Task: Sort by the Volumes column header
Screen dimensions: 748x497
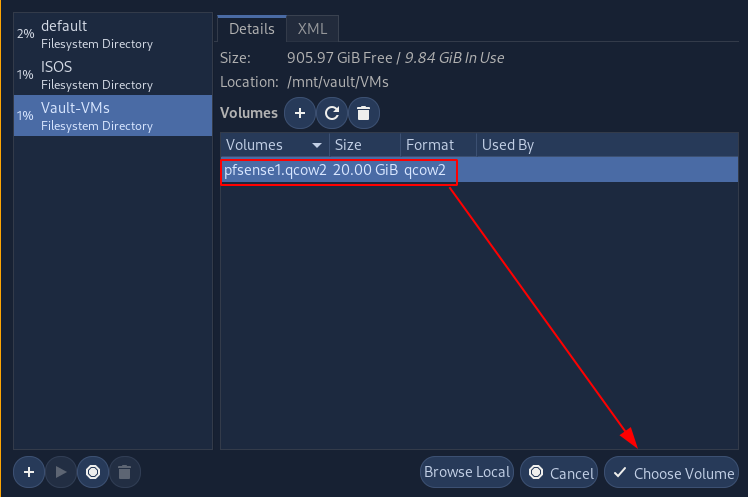Action: [275, 145]
